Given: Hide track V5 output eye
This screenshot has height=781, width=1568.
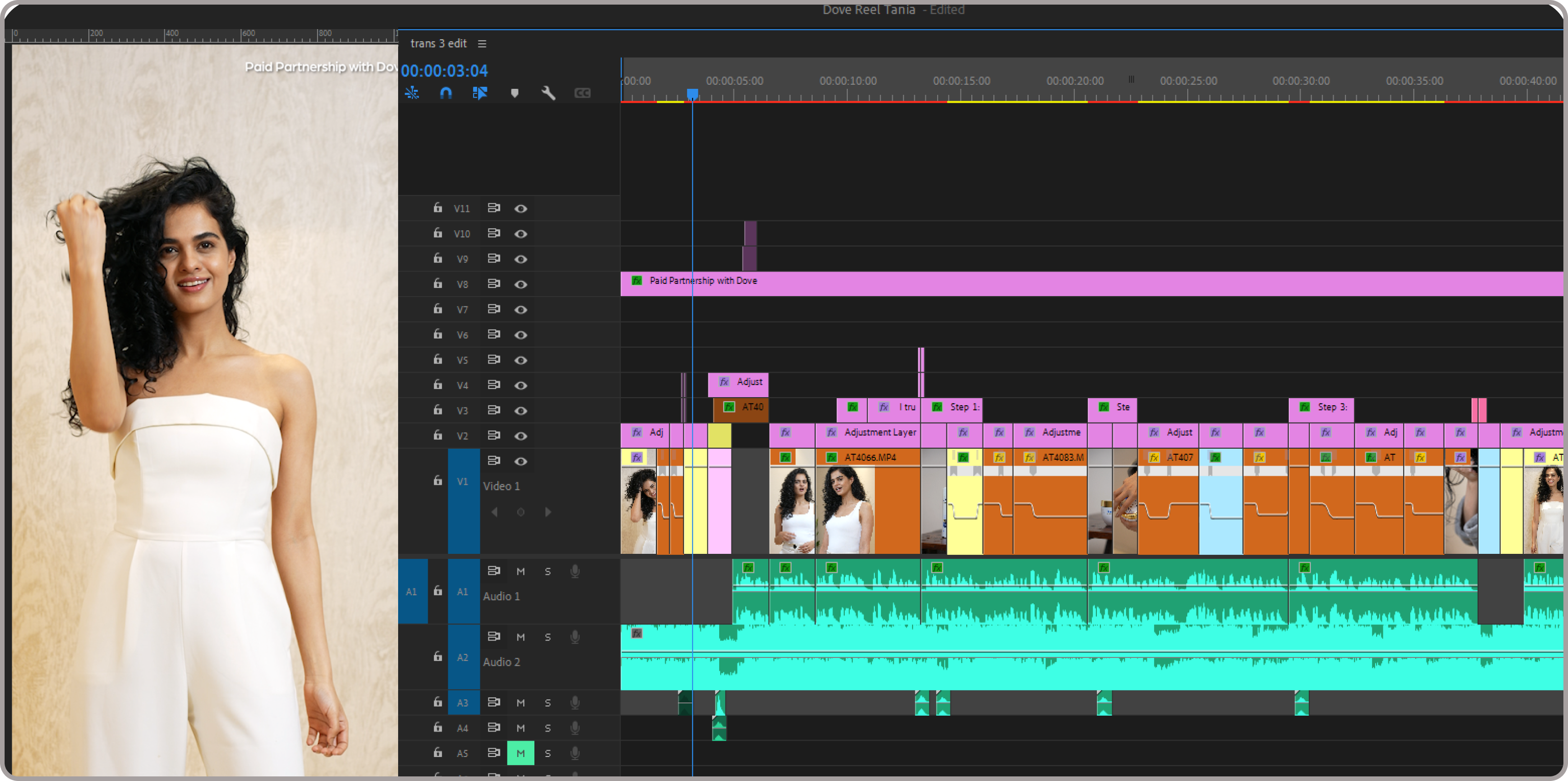Looking at the screenshot, I should coord(521,360).
